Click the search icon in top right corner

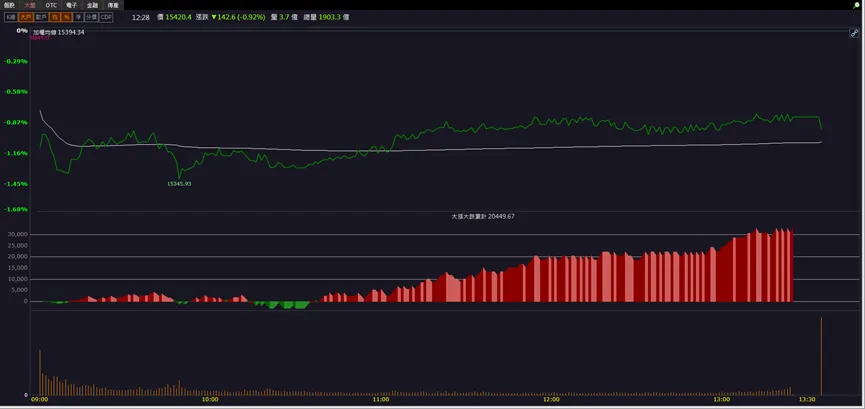[857, 5]
